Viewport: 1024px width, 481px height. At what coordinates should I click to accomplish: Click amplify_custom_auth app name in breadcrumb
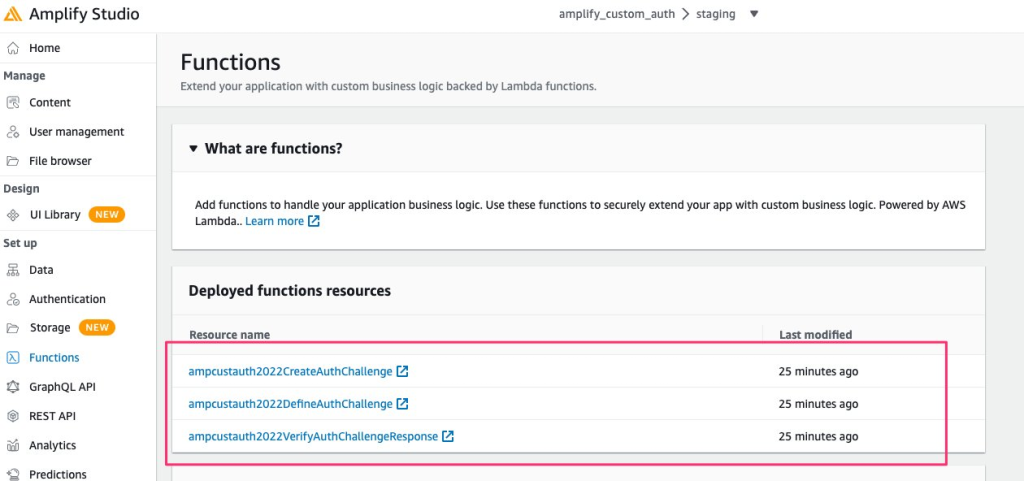tap(616, 14)
